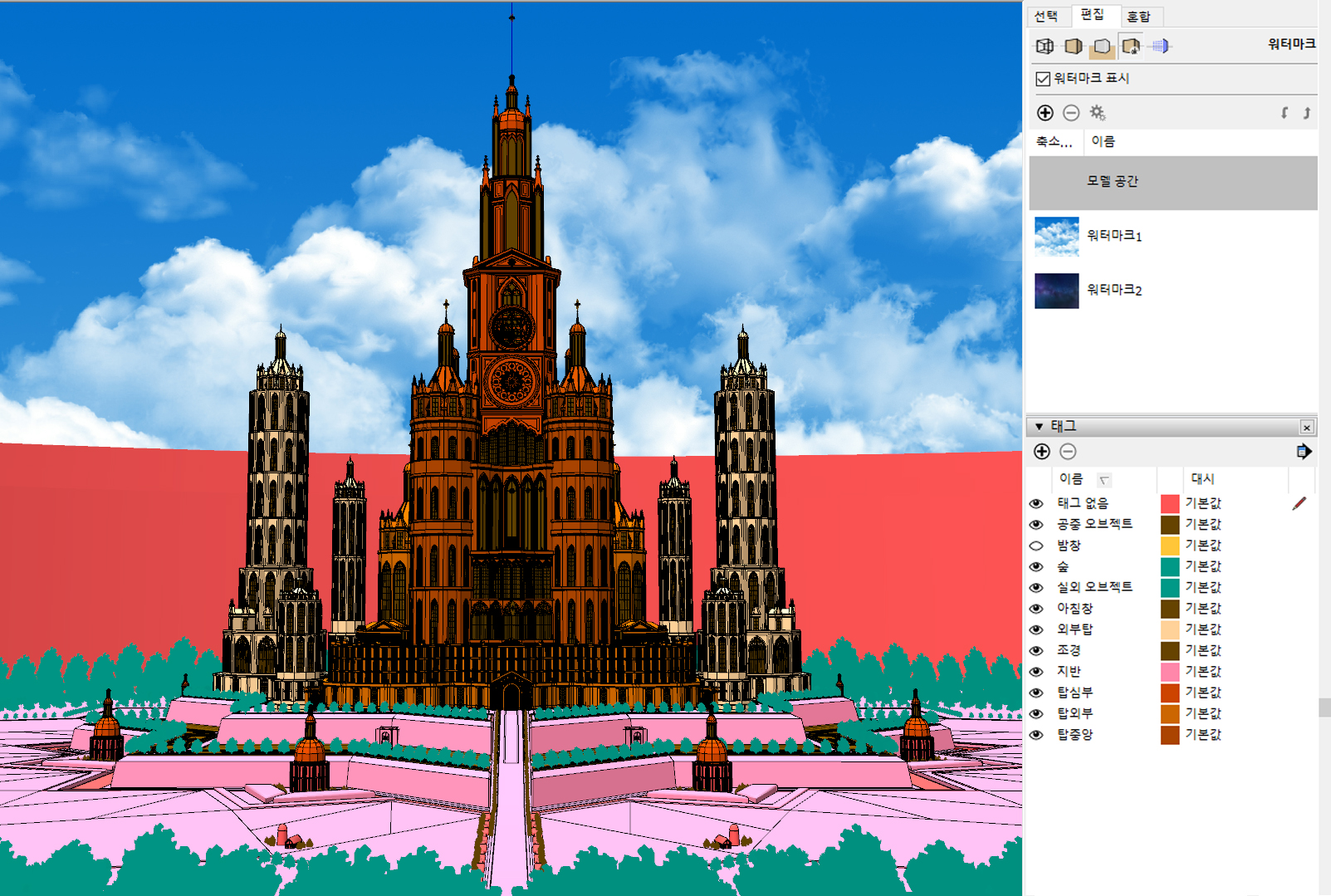The height and width of the screenshot is (896, 1331).
Task: Select the 워터마크2 night sky thumbnail
Action: point(1056,291)
